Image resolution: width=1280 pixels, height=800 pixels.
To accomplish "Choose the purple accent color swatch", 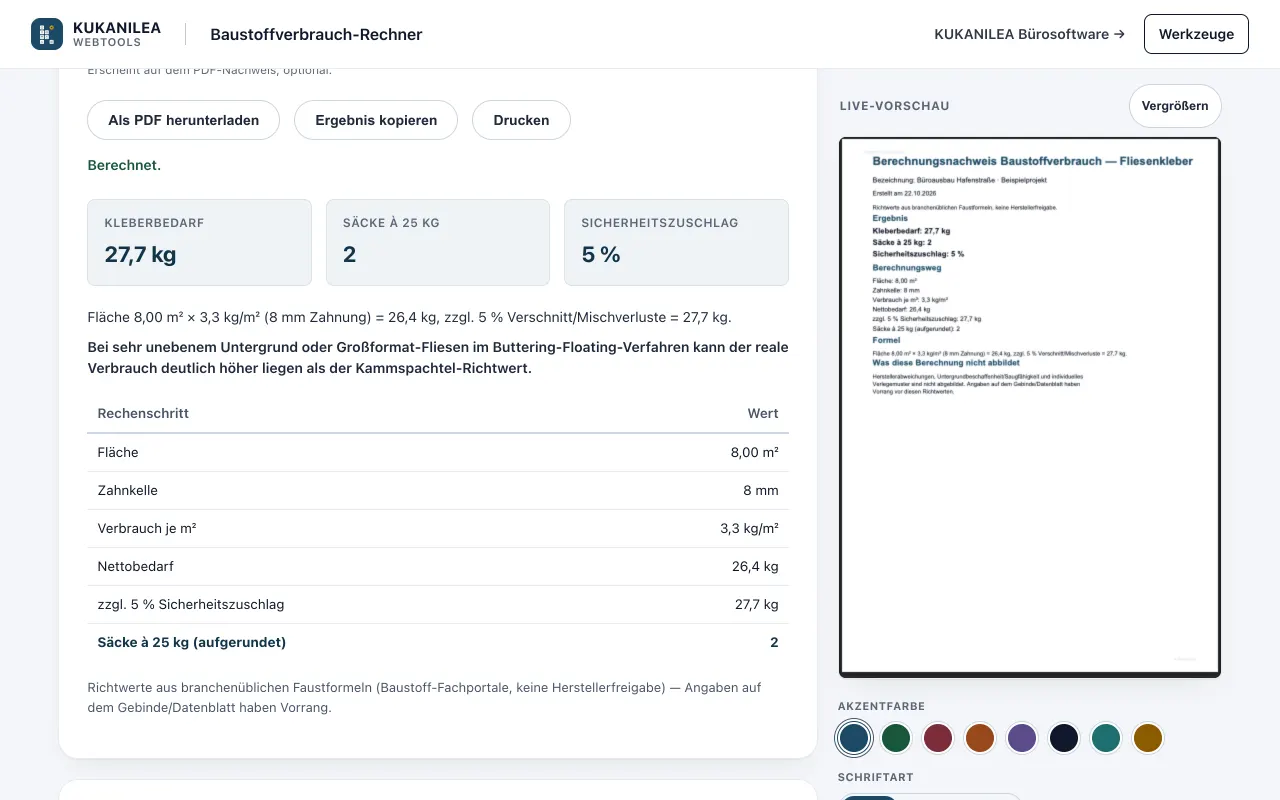I will (1022, 738).
